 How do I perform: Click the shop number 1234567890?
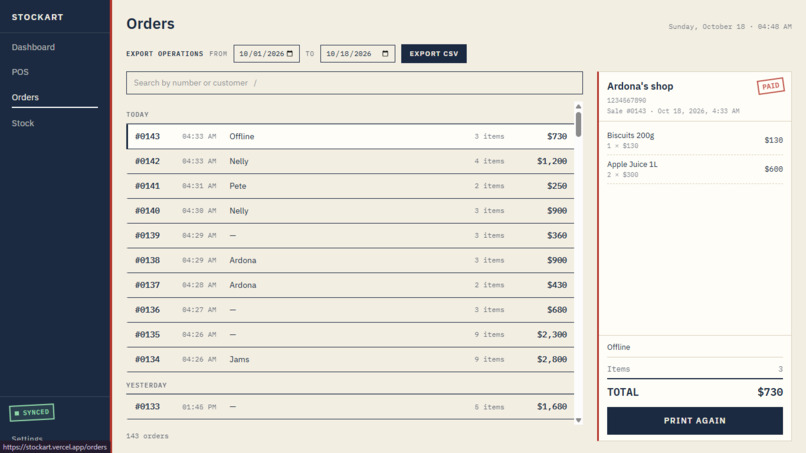coord(626,100)
